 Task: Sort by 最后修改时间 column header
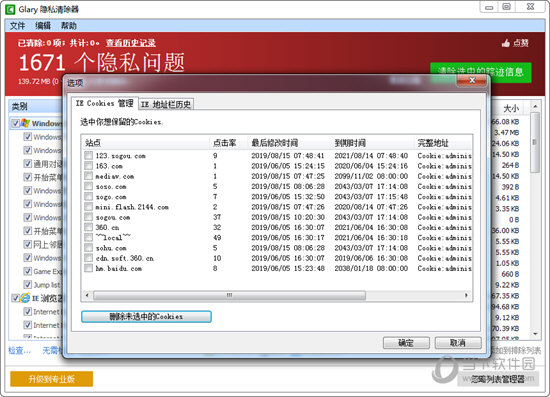[289, 143]
